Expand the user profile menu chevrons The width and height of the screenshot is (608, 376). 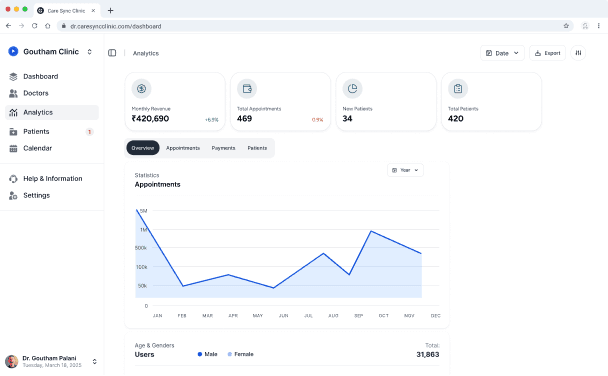click(95, 361)
